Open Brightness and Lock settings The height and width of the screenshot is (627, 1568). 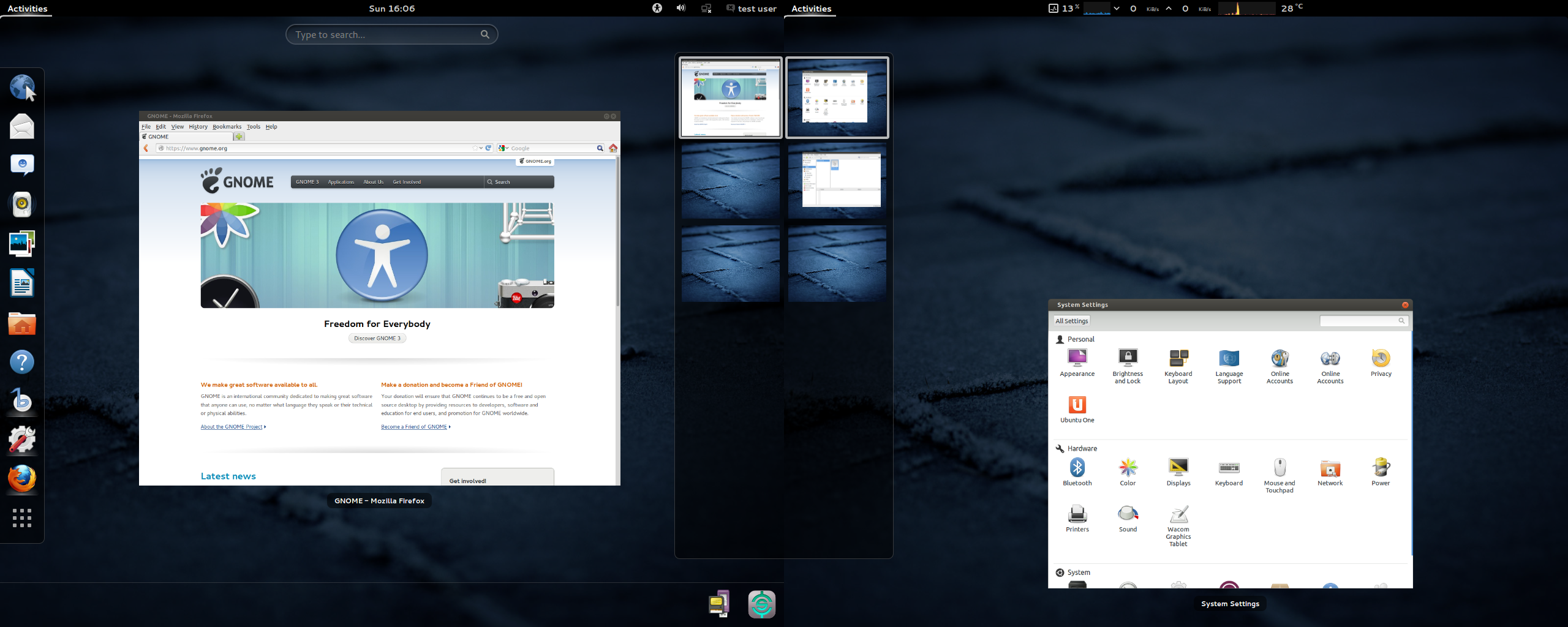click(x=1128, y=359)
